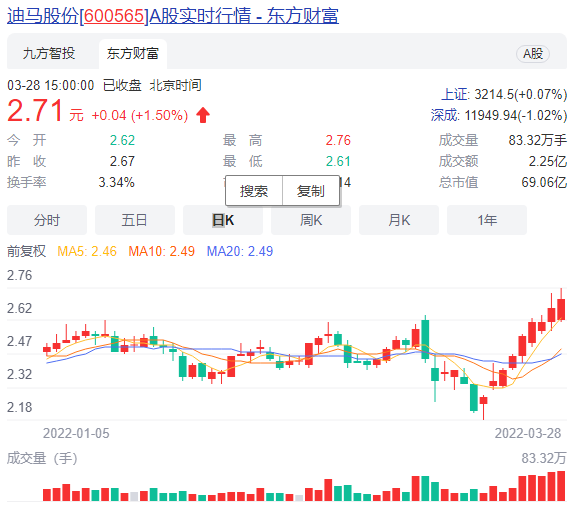Choose 复制 in the popup menu

point(311,191)
